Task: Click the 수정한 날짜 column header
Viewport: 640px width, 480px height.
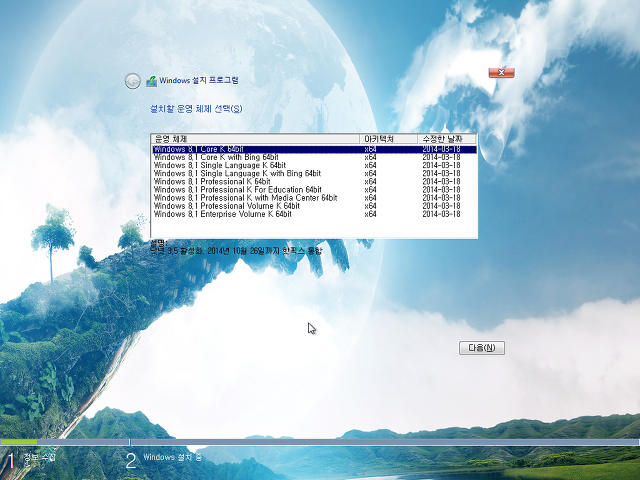Action: click(x=447, y=139)
